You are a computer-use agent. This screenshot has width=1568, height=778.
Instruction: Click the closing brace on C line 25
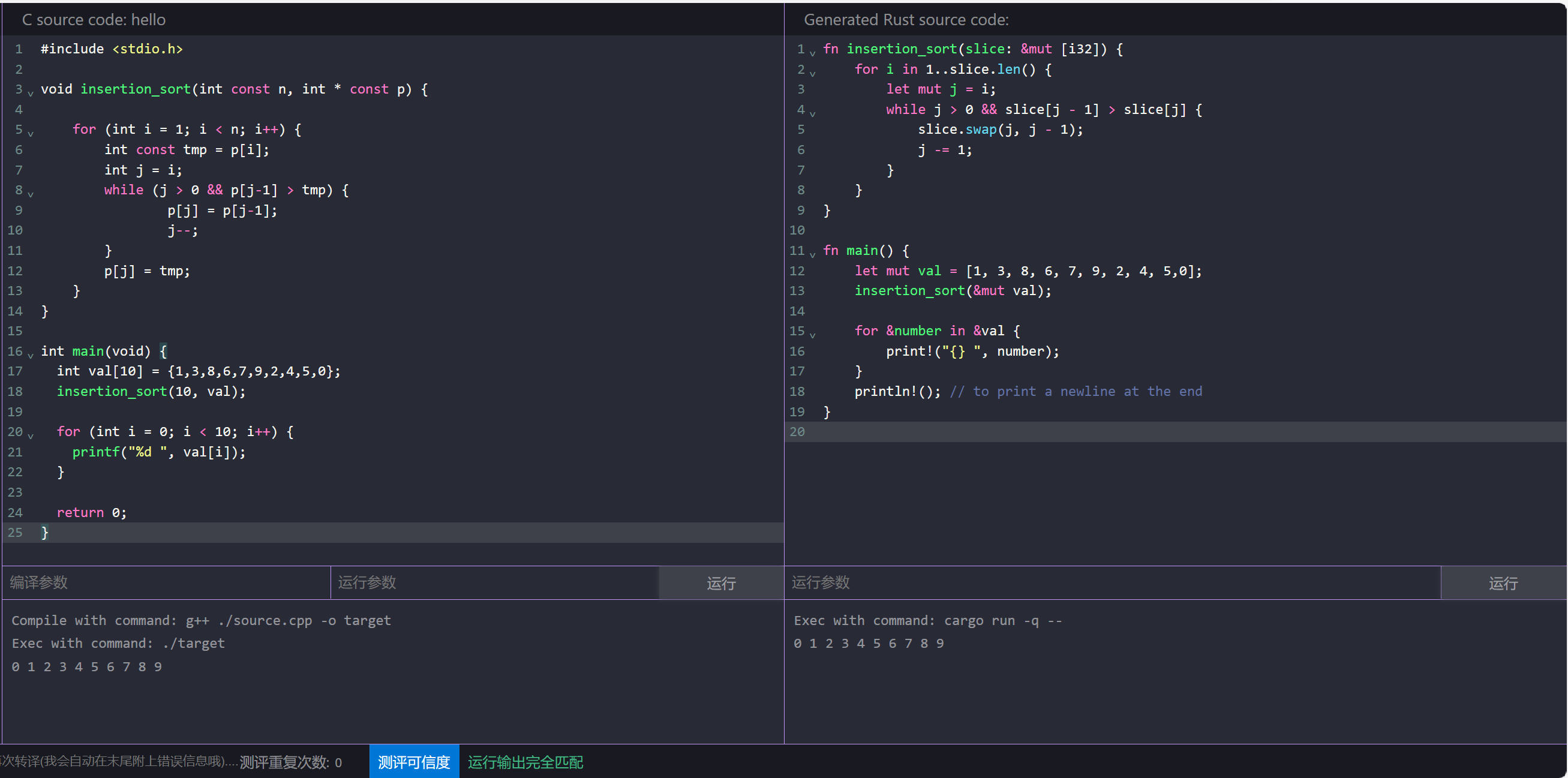[44, 533]
